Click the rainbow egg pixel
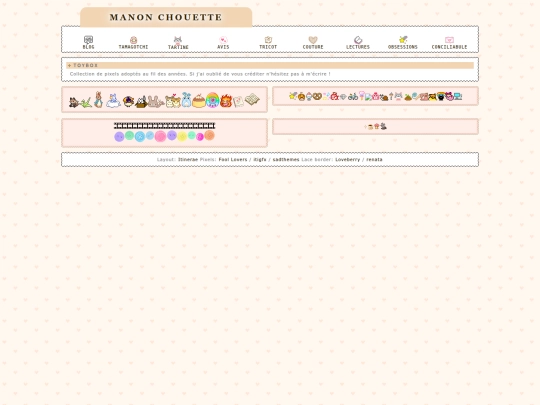The height and width of the screenshot is (405, 540). coord(212,100)
